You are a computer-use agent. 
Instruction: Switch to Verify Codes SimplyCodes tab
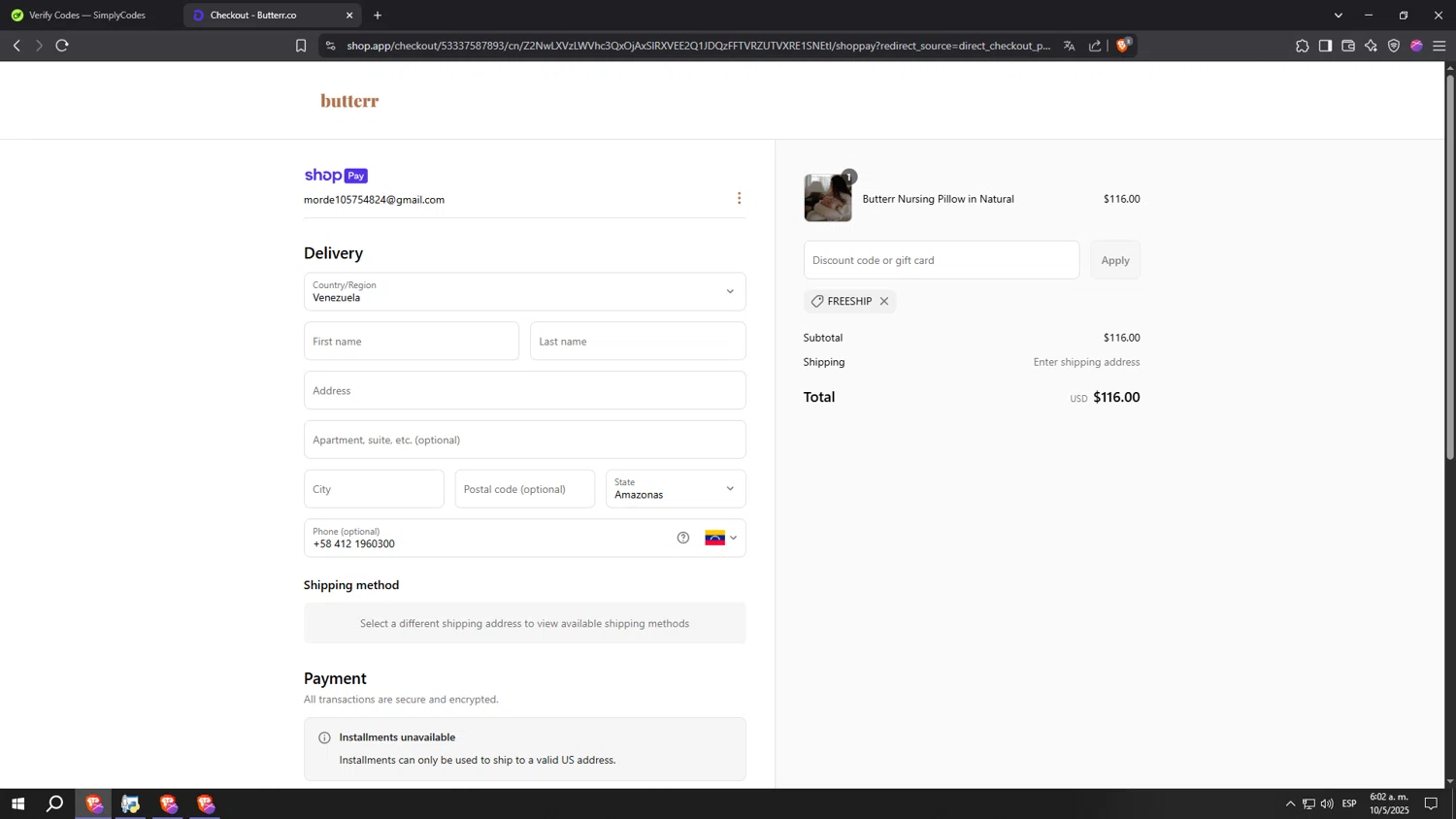coord(87,15)
